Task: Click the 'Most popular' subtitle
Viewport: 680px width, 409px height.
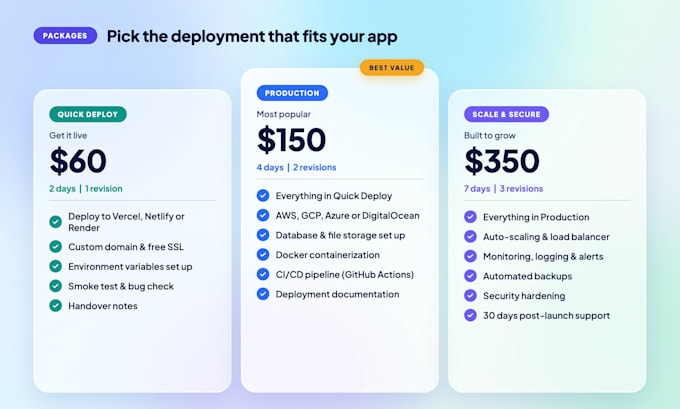Action: (x=284, y=114)
